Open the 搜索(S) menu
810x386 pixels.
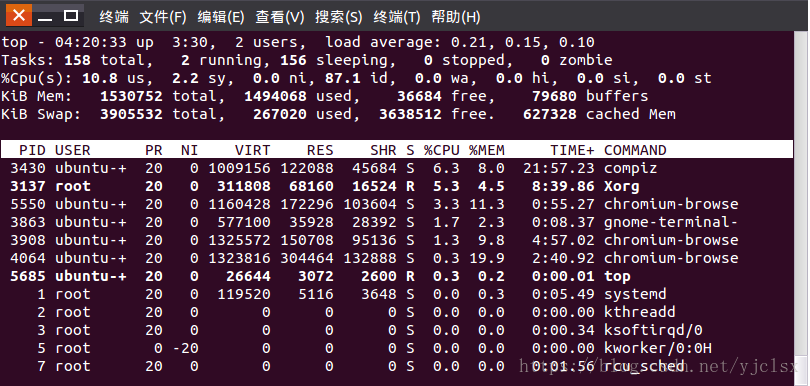pyautogui.click(x=339, y=17)
